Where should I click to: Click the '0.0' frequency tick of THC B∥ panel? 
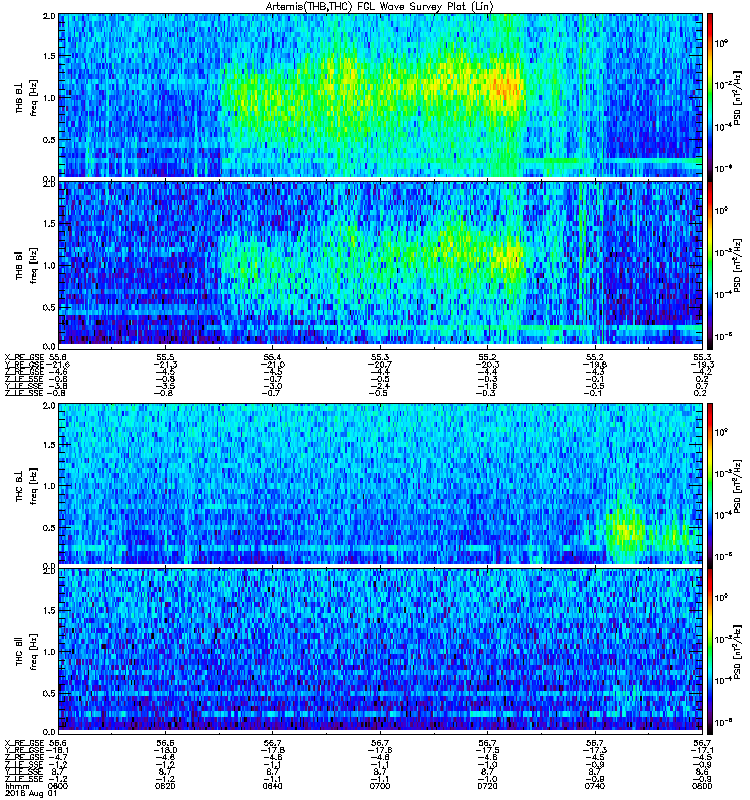coord(49,733)
